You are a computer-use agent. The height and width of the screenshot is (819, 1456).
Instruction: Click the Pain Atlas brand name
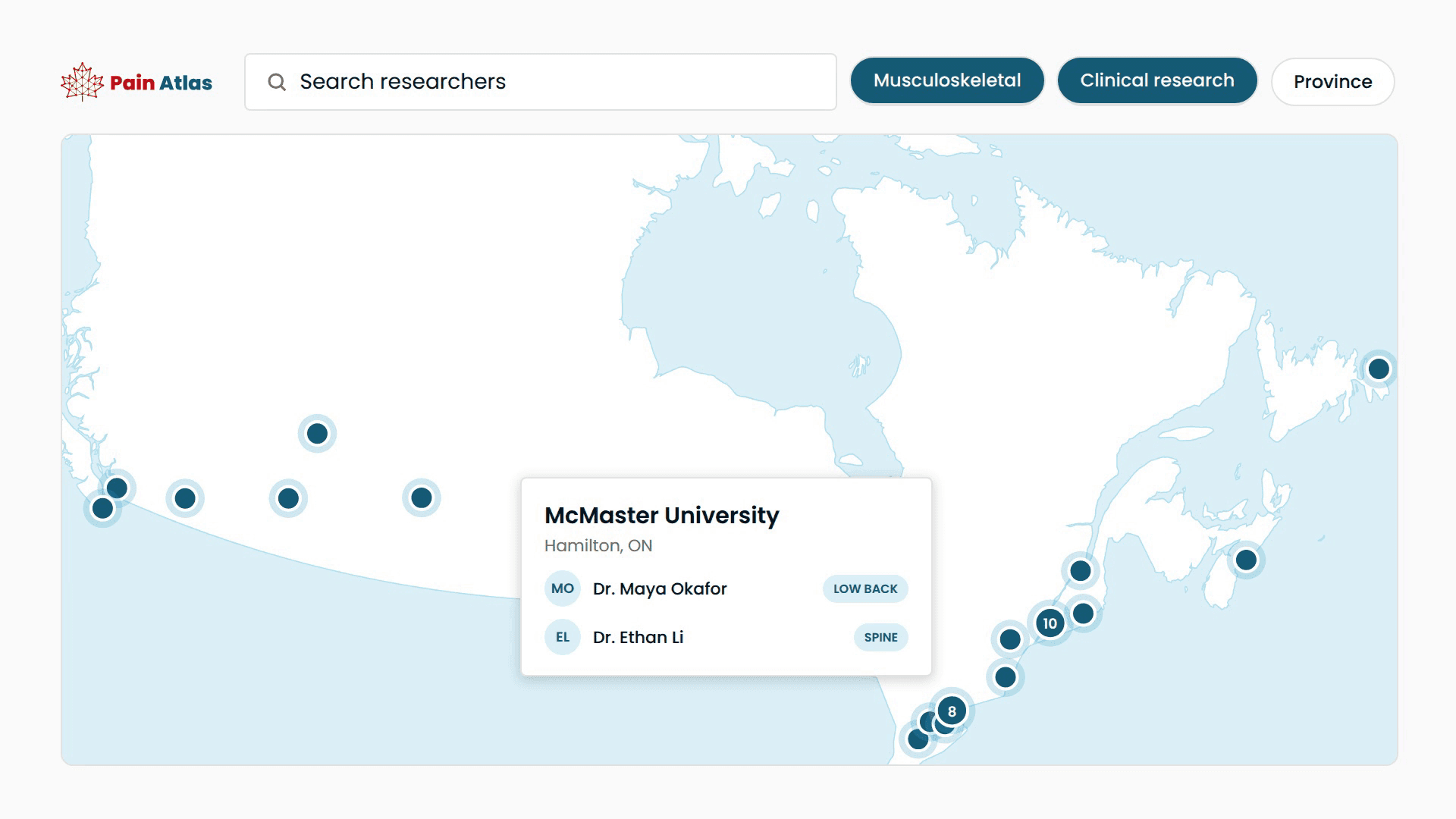click(161, 83)
